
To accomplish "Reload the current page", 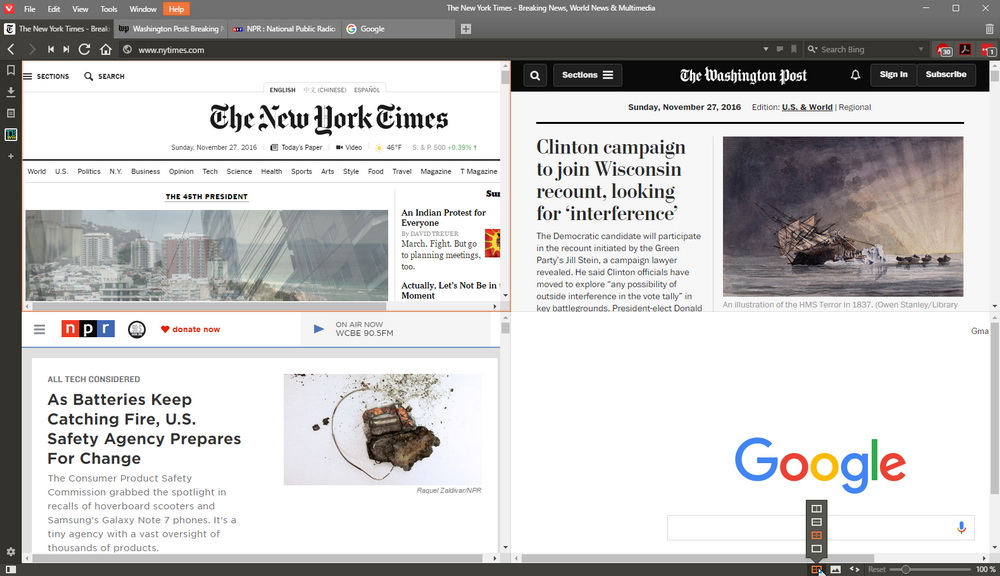I will 84,49.
